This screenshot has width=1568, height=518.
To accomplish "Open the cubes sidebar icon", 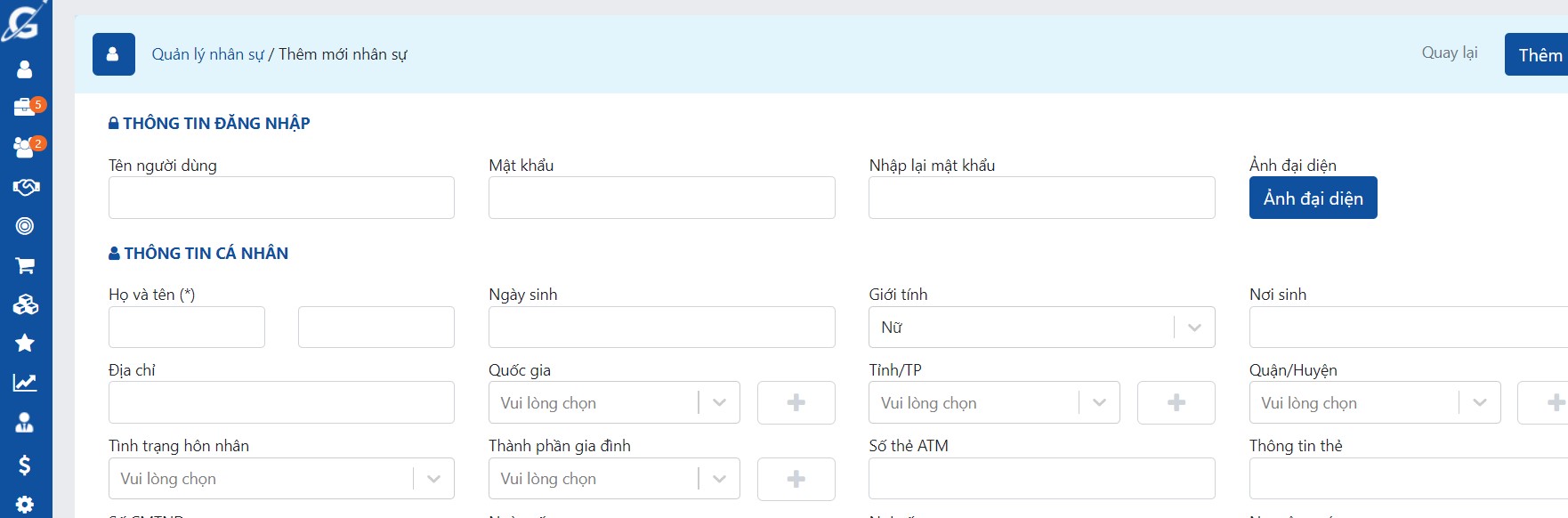I will 26,304.
